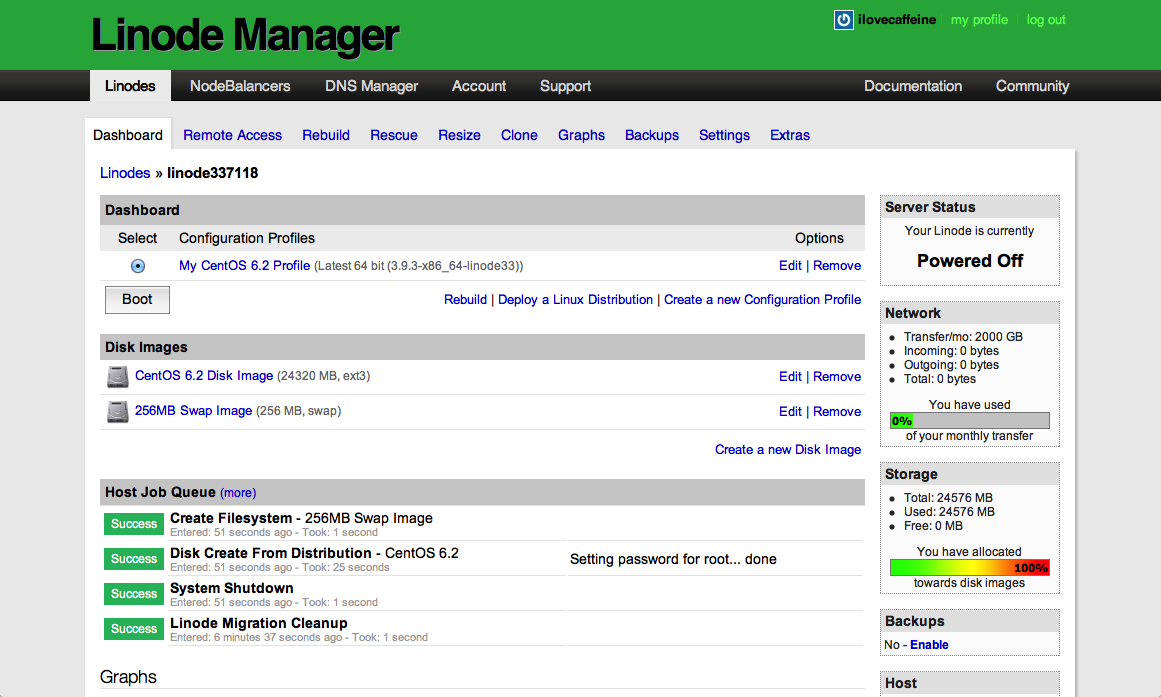Click the 'Free: 0 MB' storage entry
The width and height of the screenshot is (1161, 697).
point(933,526)
